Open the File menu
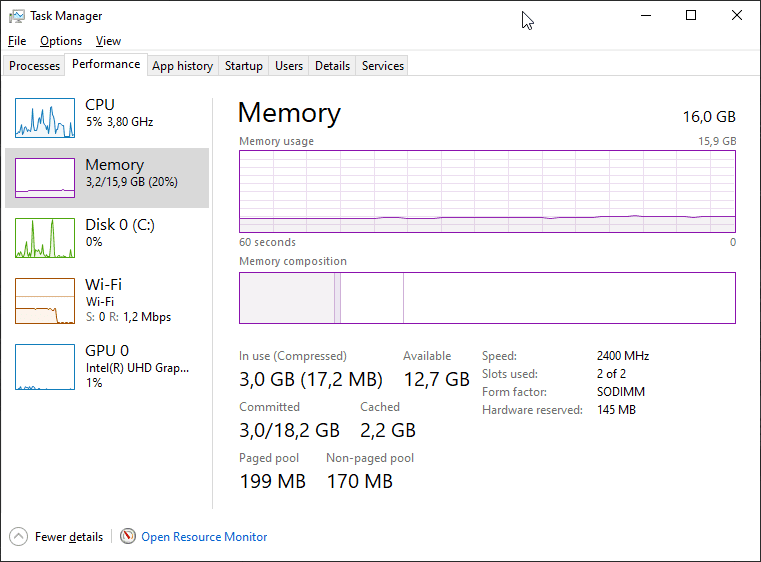Screen dimensions: 761x562 click(17, 41)
